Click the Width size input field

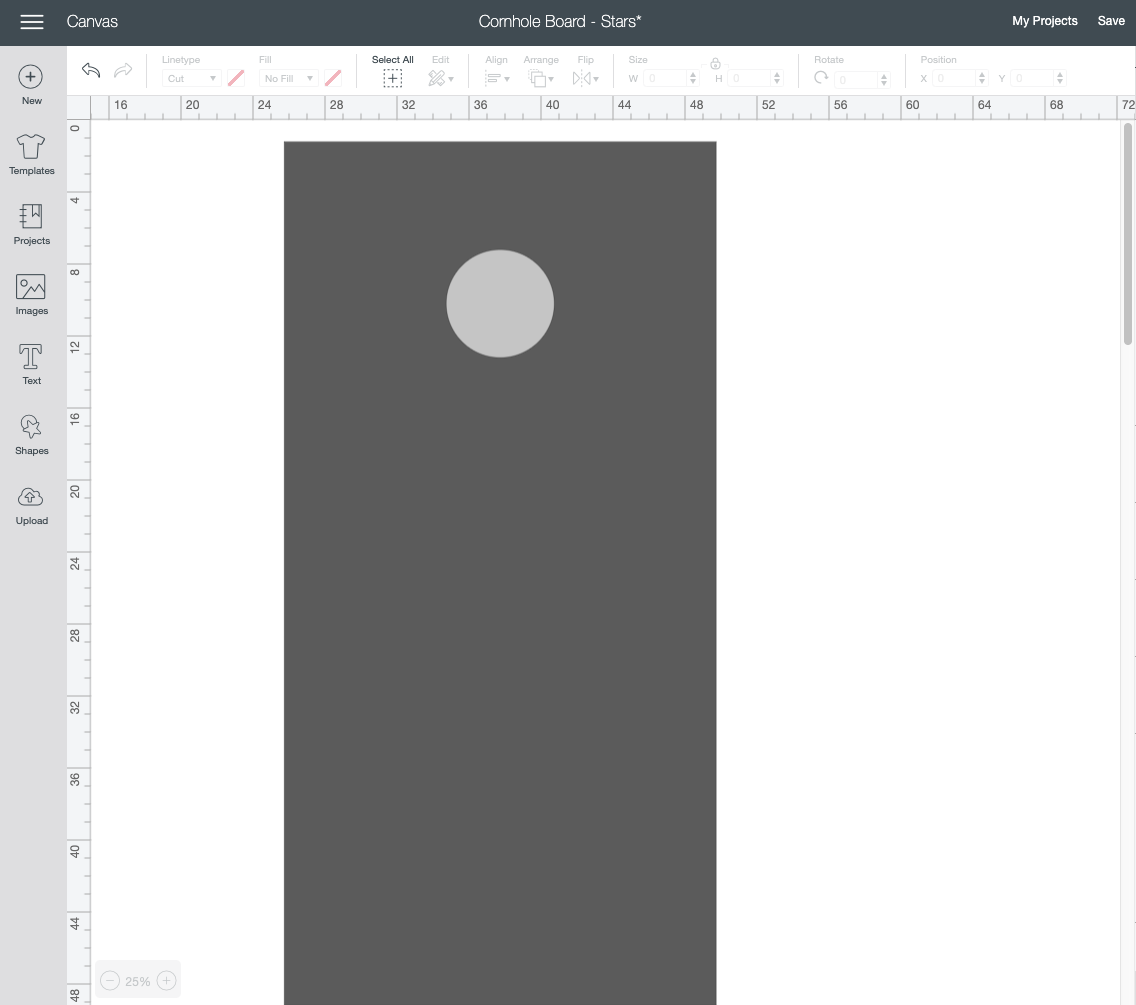(x=665, y=78)
